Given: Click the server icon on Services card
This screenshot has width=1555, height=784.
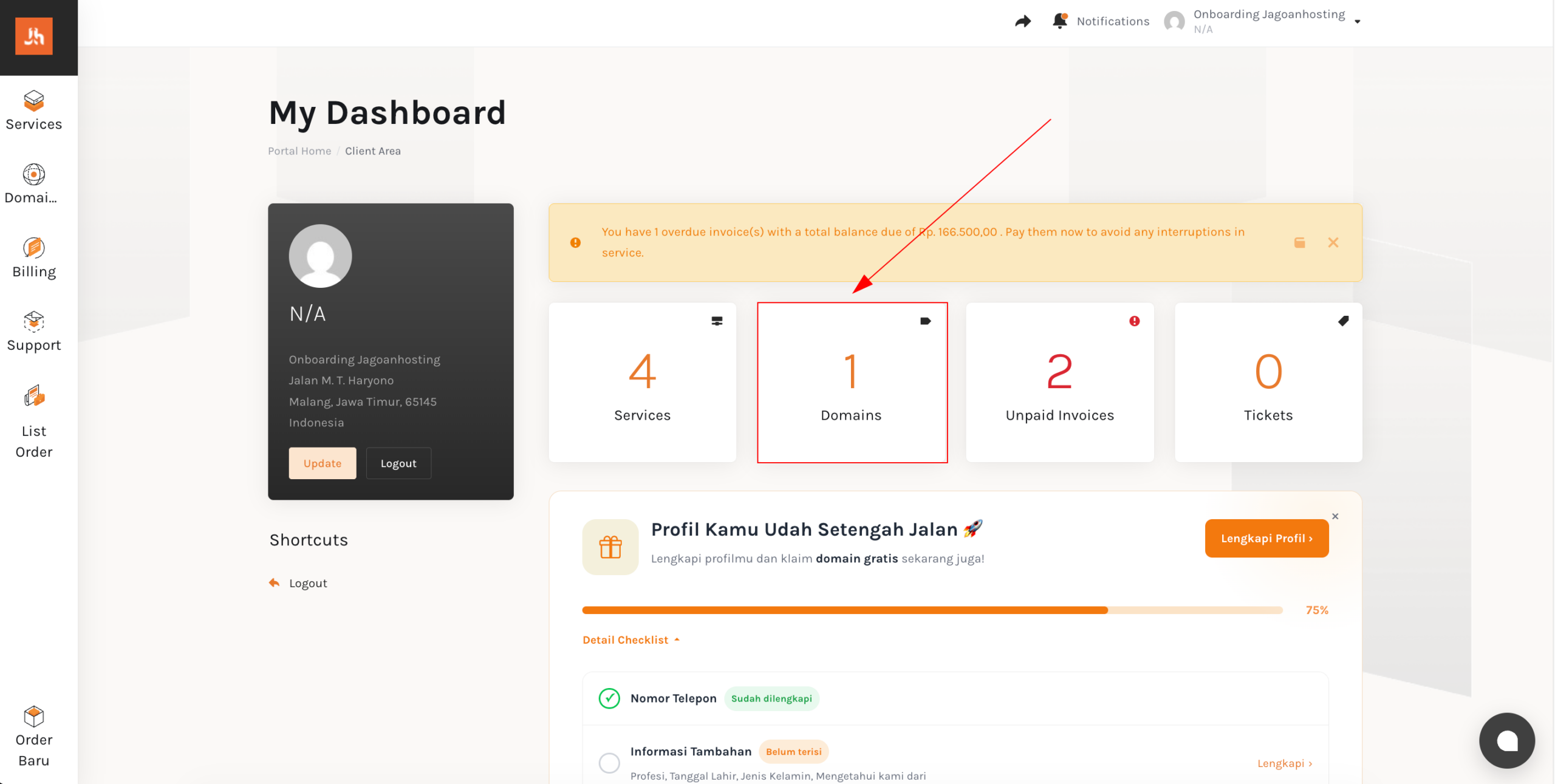Looking at the screenshot, I should [x=717, y=321].
